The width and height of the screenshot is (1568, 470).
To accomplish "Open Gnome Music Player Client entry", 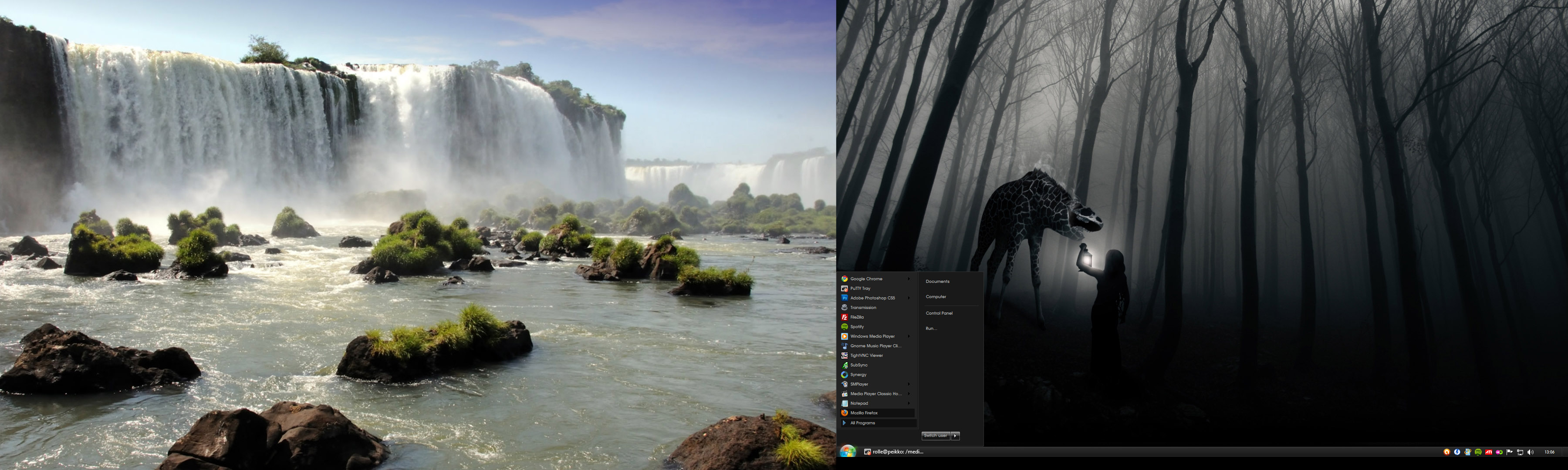I will coord(877,346).
